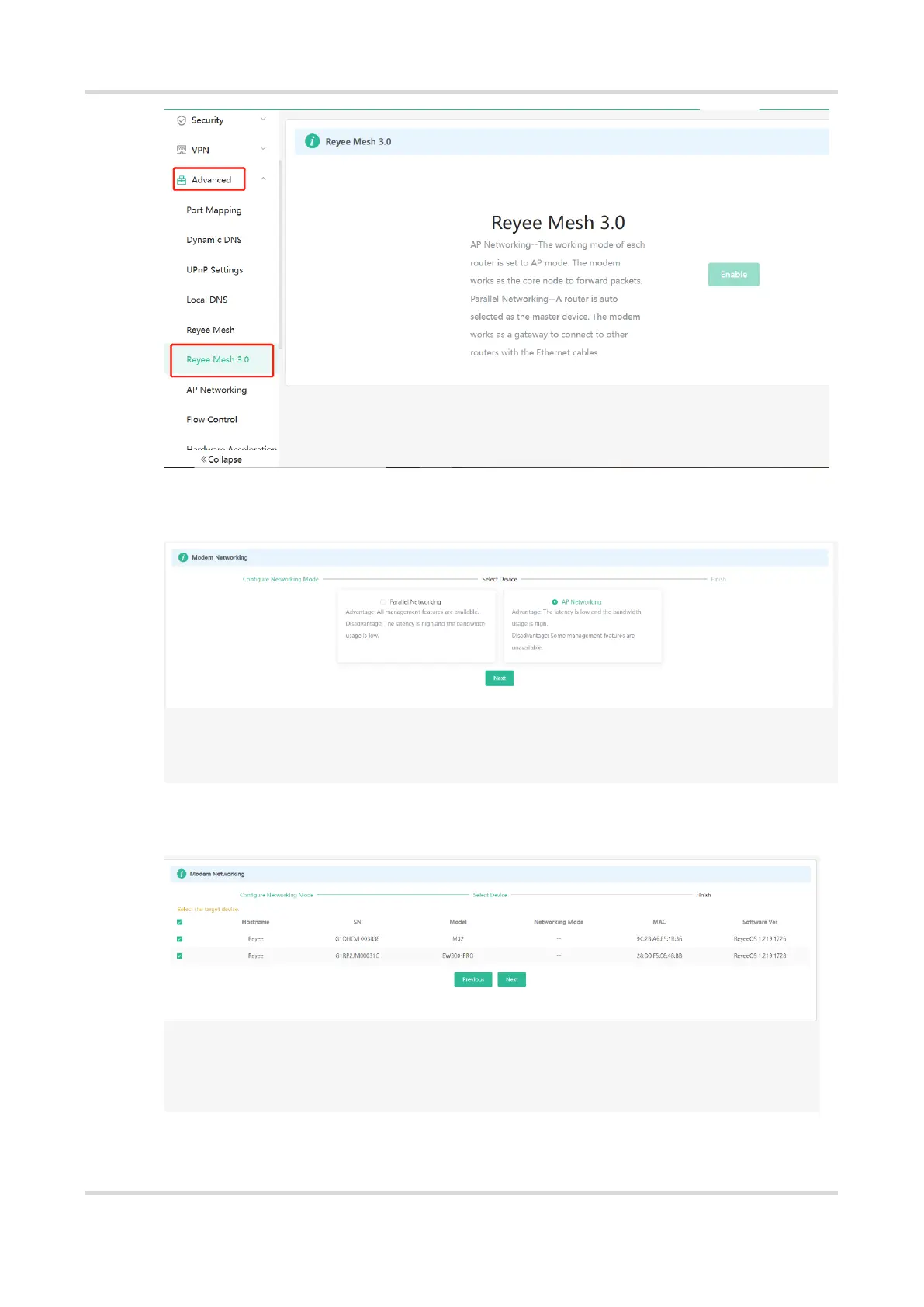Click the Finish step above the device table

pos(704,896)
